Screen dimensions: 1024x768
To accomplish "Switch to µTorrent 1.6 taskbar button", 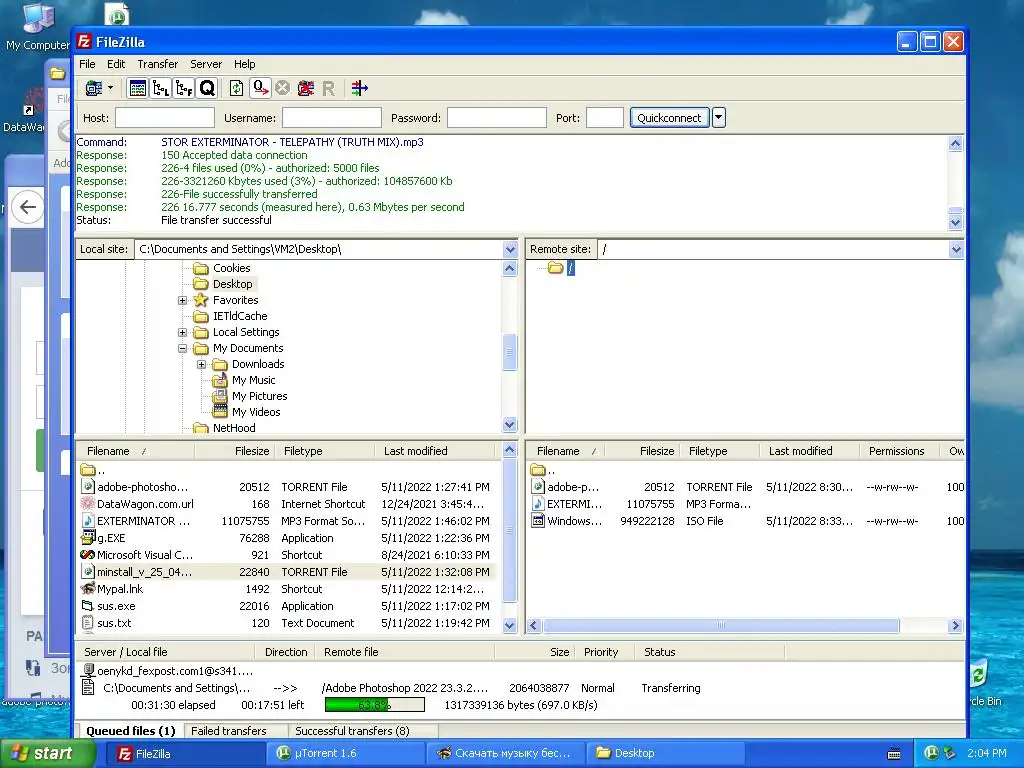I will click(x=345, y=754).
